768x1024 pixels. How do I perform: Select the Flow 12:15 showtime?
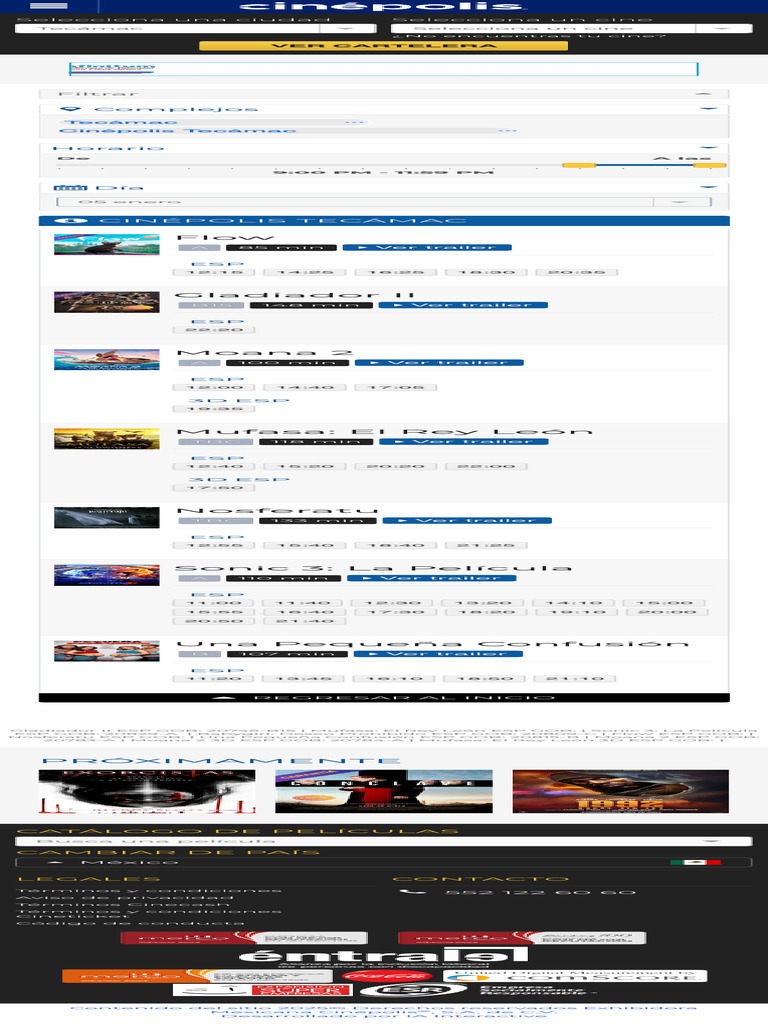(x=214, y=272)
